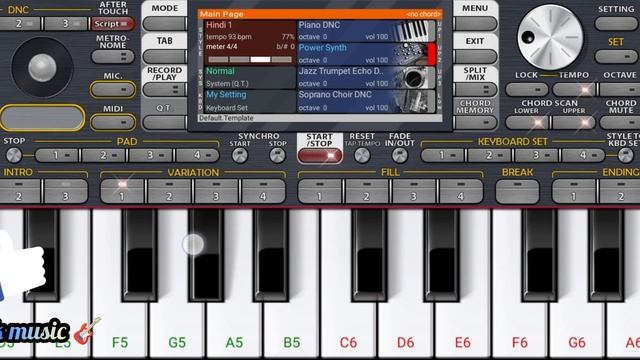The width and height of the screenshot is (640, 360).
Task: Select Soprano Choir DNC sound row
Action: pyautogui.click(x=367, y=101)
